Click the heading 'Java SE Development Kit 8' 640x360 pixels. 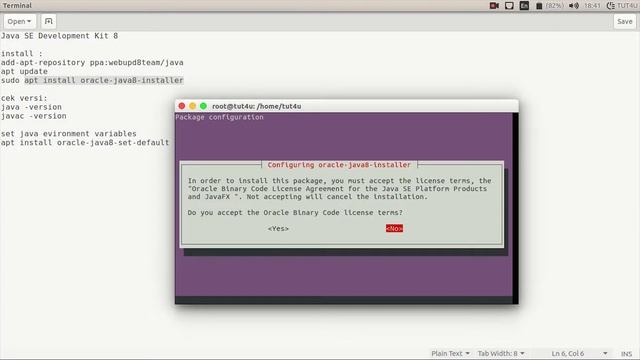click(60, 36)
